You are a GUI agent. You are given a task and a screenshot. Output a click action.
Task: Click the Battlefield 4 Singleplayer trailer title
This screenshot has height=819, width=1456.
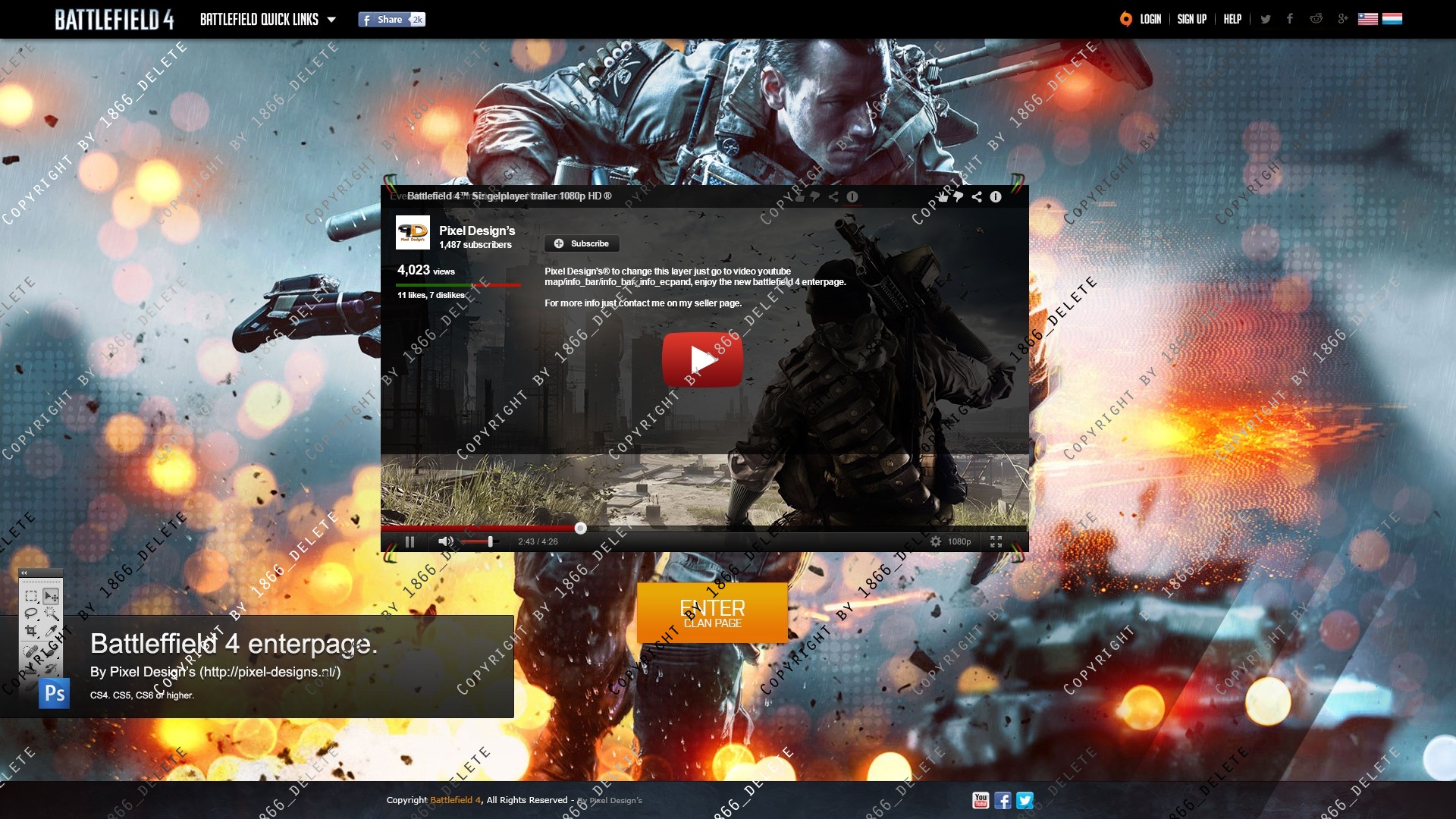coord(509,196)
